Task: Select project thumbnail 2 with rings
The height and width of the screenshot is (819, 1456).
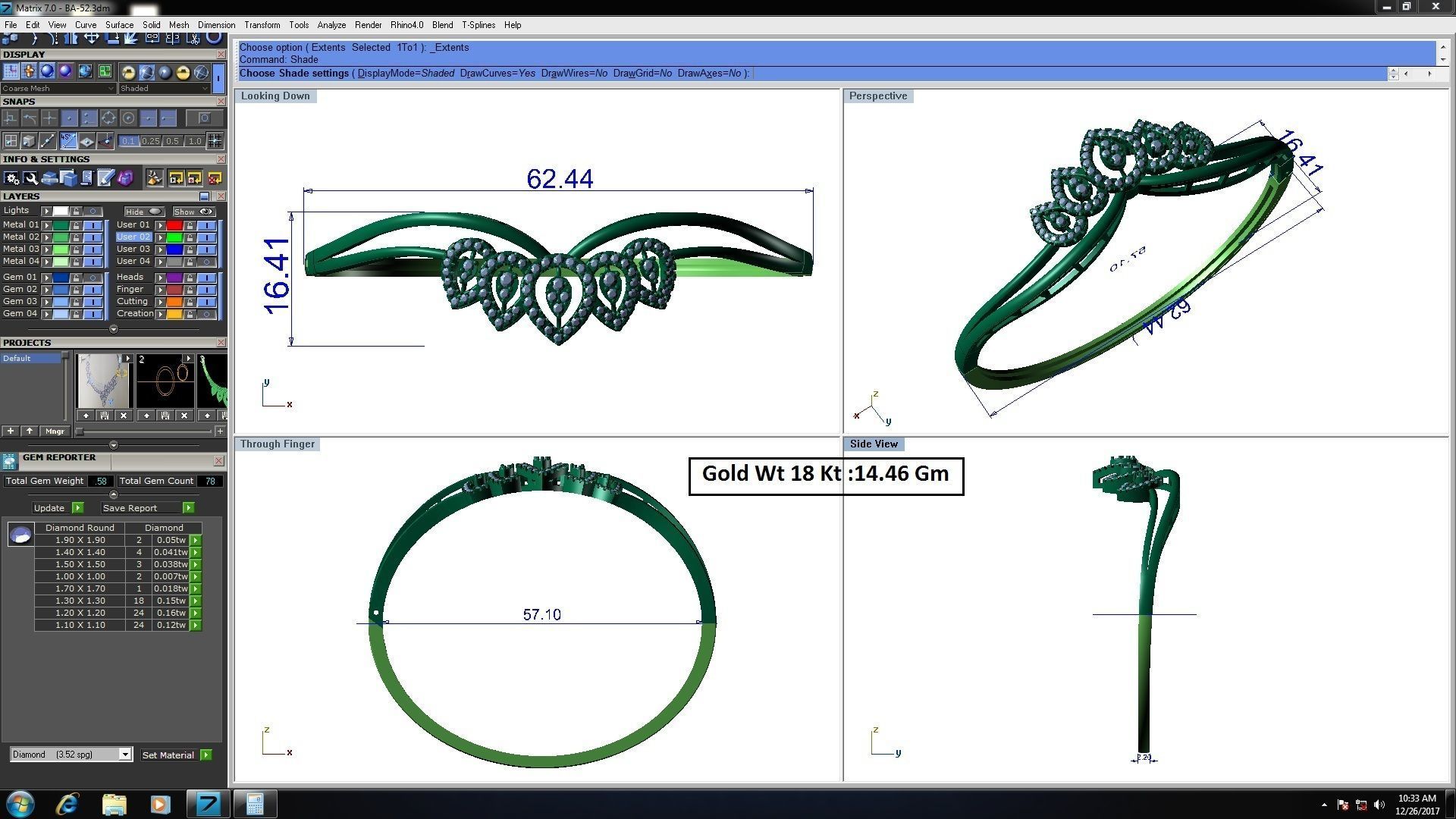Action: tap(165, 381)
